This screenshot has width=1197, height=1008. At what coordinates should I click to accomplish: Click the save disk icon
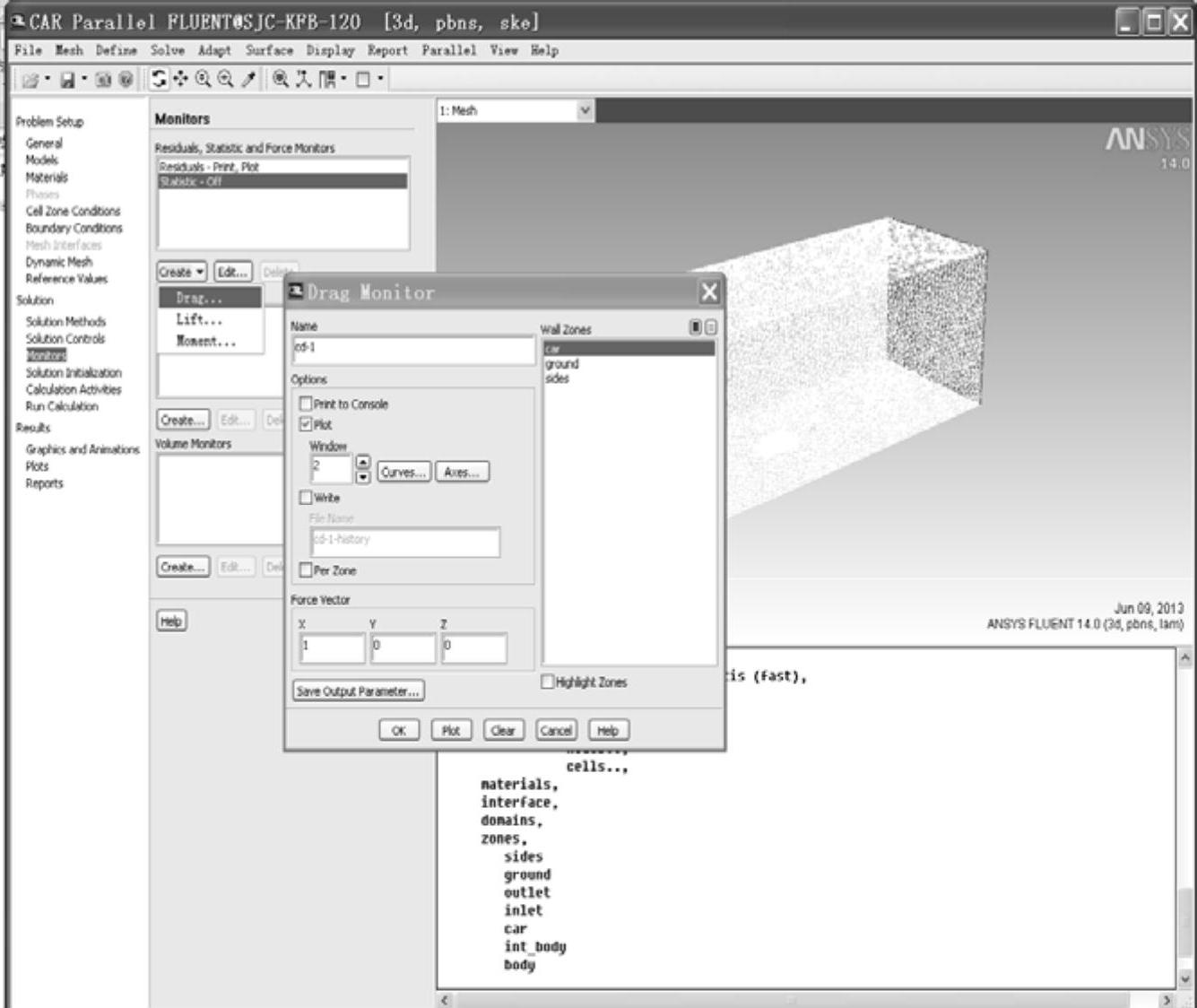(x=67, y=80)
